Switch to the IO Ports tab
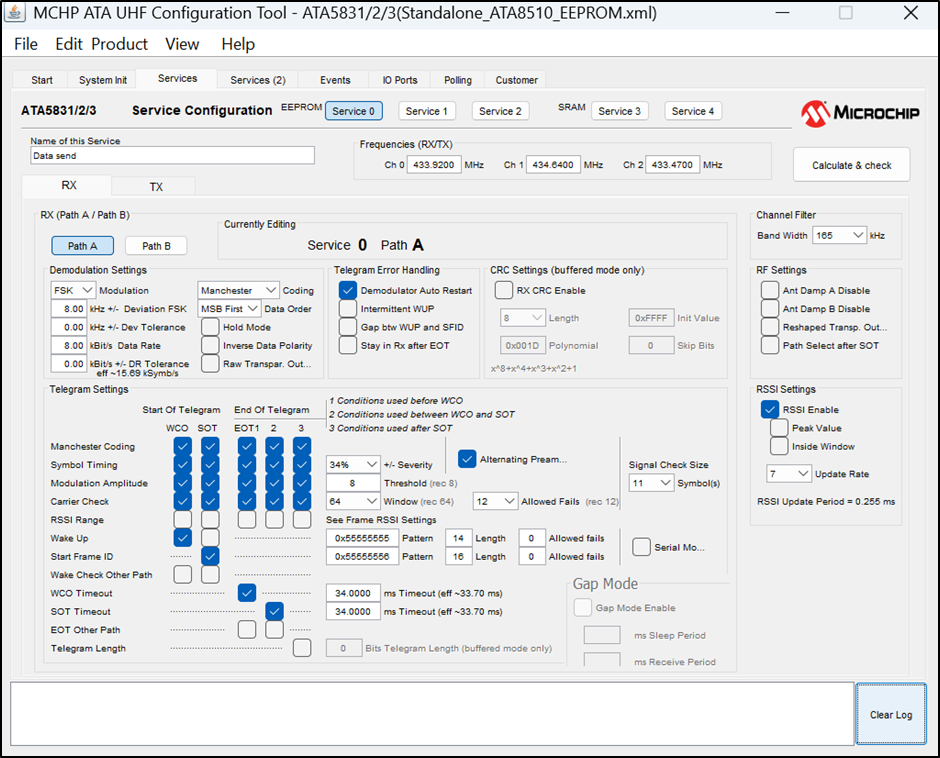Viewport: 940px width, 758px height. [400, 80]
